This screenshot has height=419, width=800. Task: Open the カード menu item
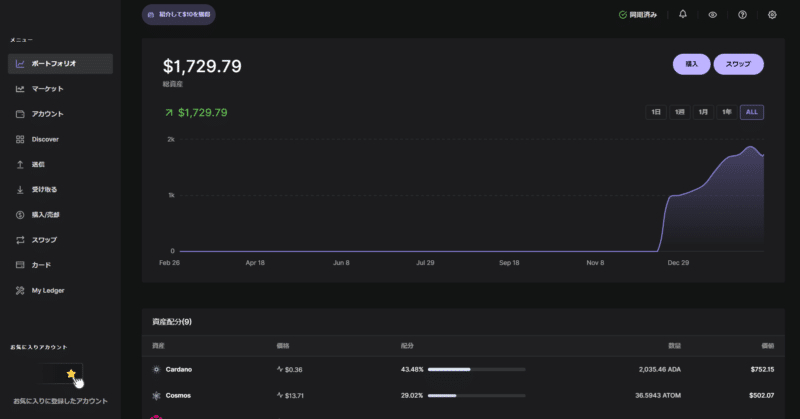pos(41,265)
